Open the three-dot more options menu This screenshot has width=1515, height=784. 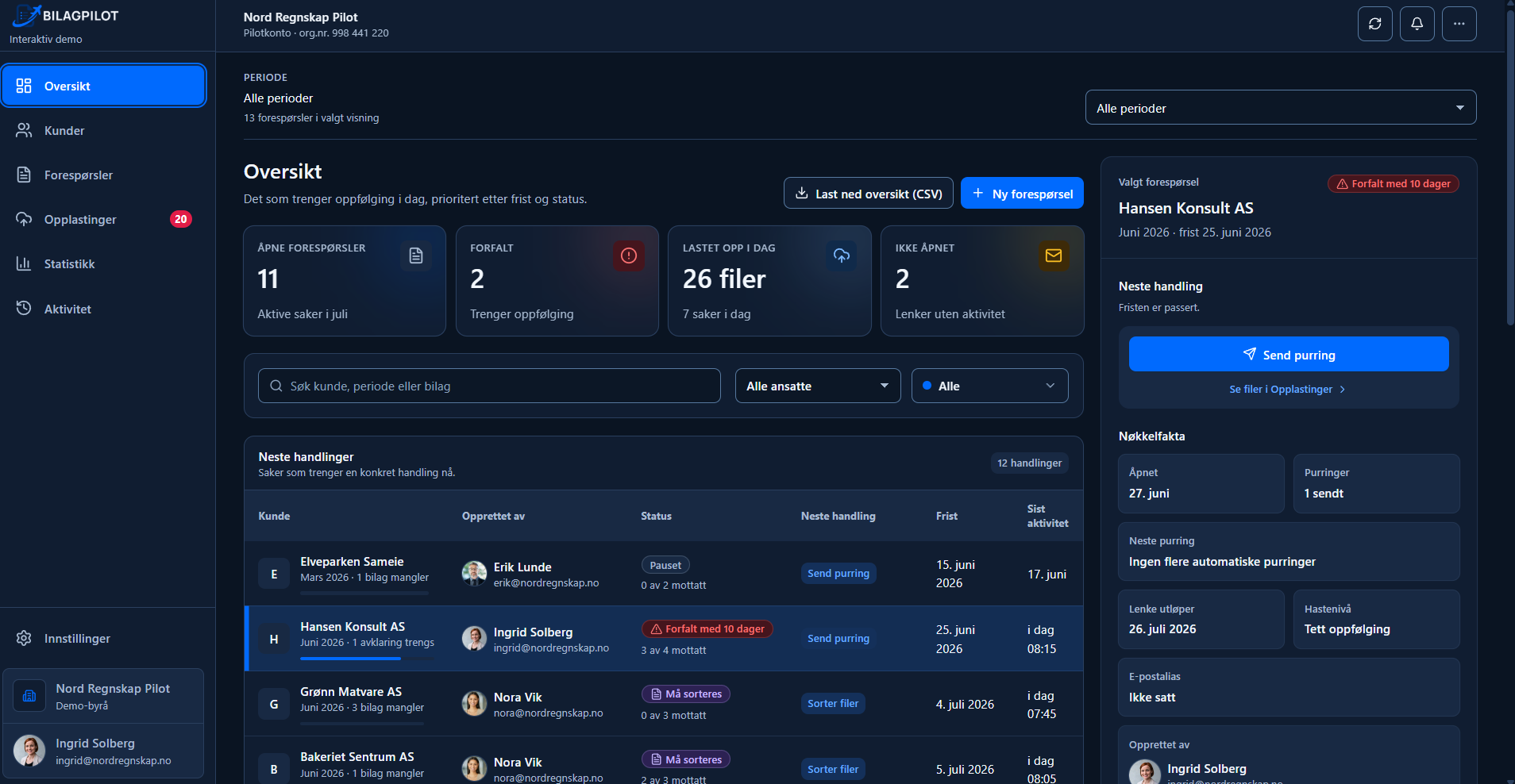[1459, 24]
